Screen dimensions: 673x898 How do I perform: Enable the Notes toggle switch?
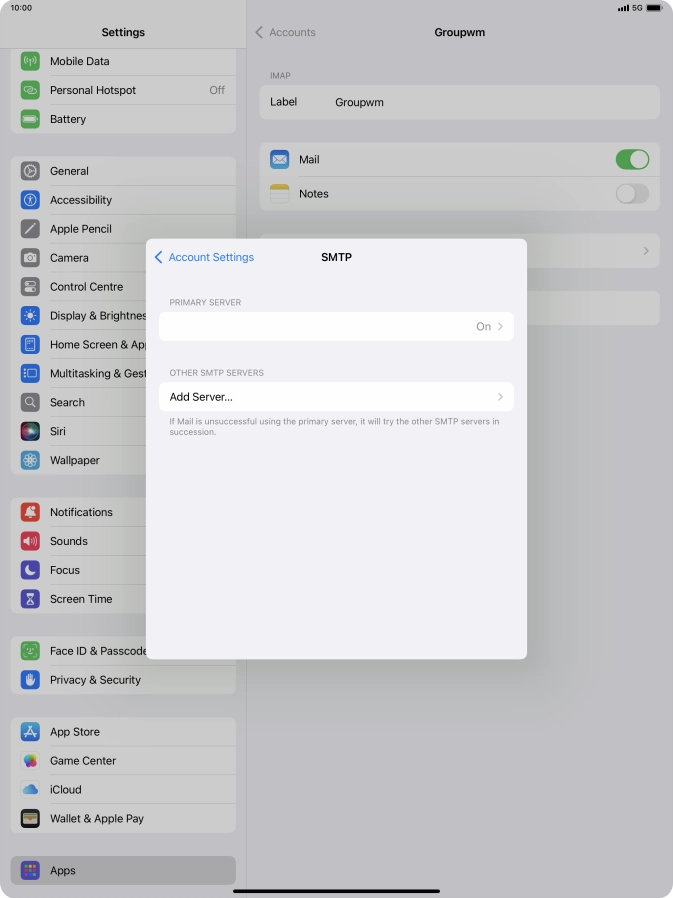pos(631,194)
